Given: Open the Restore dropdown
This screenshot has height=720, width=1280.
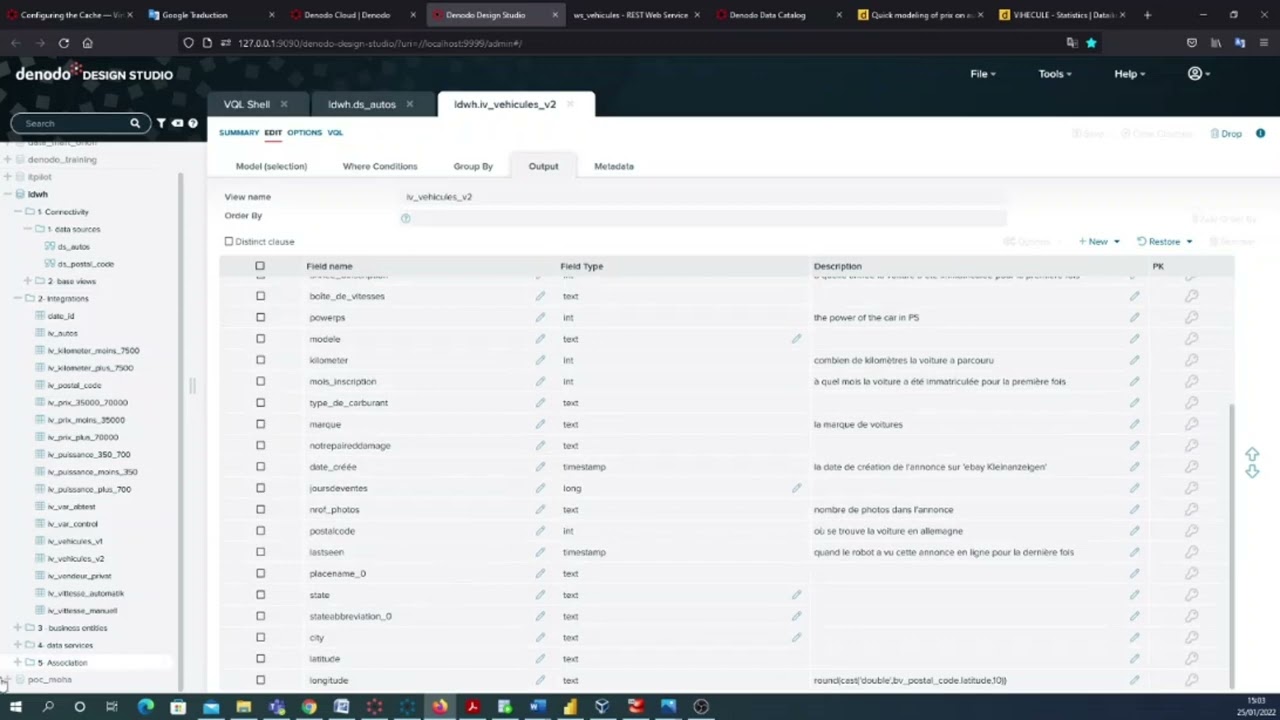Looking at the screenshot, I should pos(1165,241).
